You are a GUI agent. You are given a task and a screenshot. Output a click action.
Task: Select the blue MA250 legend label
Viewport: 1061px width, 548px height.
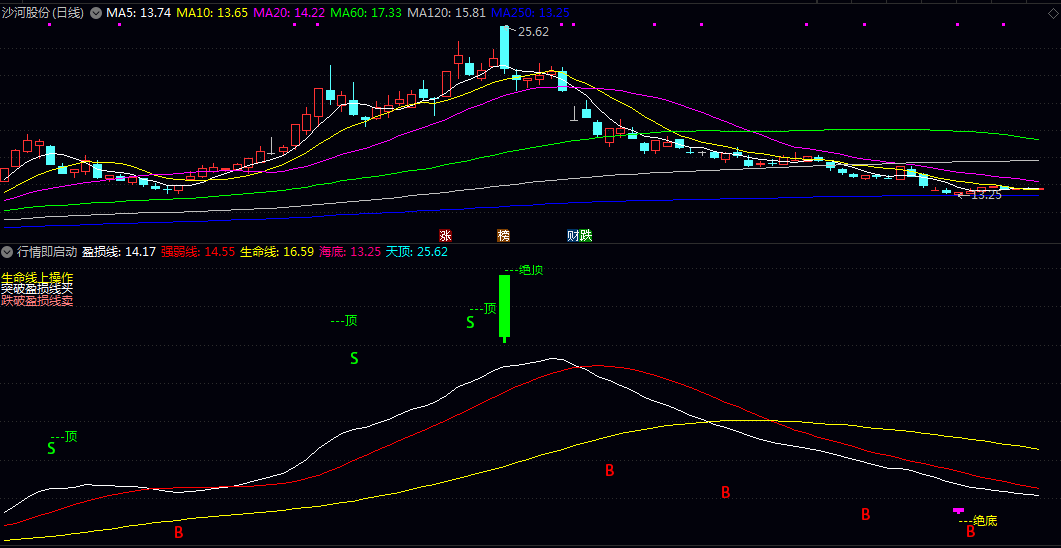(x=530, y=13)
